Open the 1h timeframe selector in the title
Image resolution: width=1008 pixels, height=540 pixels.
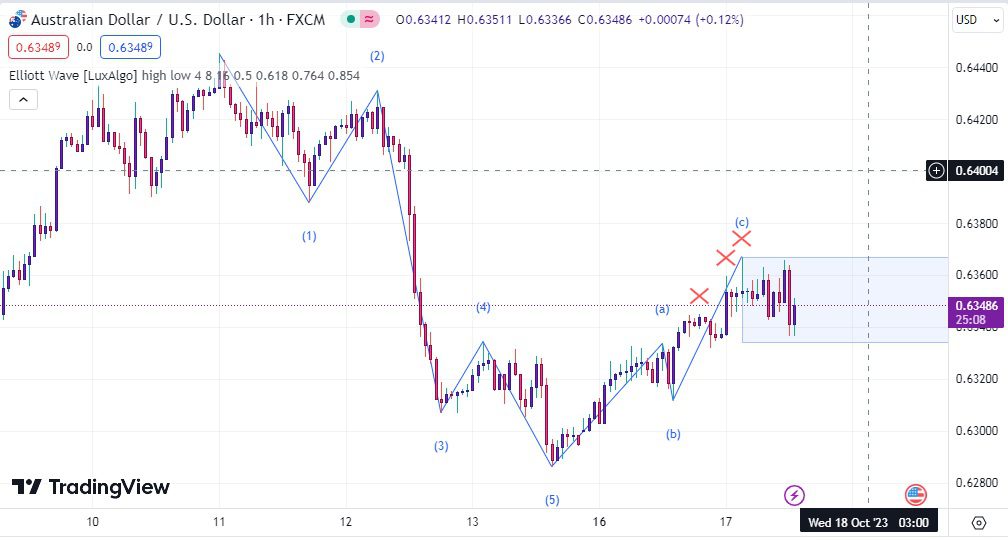[266, 20]
